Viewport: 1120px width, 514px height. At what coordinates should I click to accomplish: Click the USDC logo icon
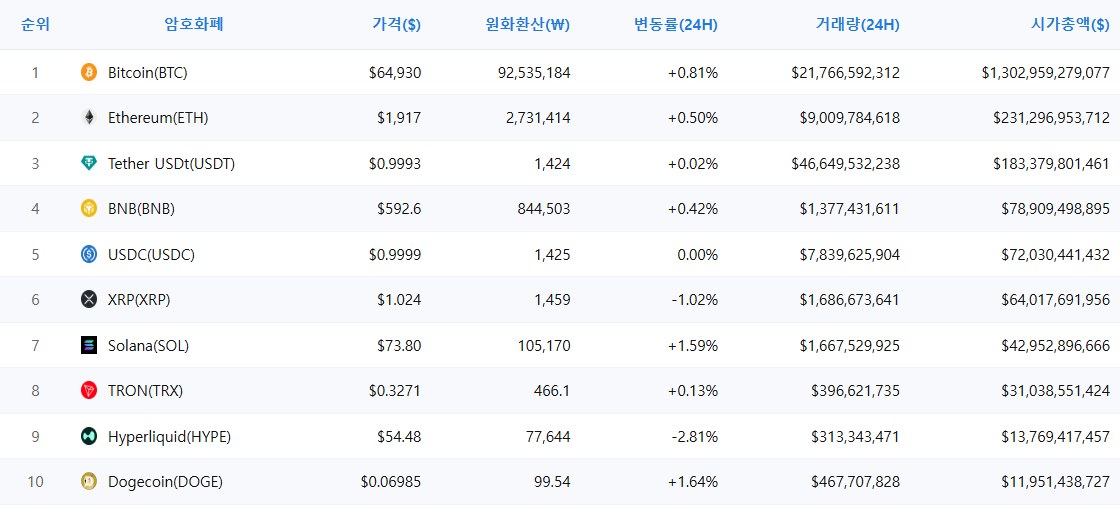coord(89,254)
